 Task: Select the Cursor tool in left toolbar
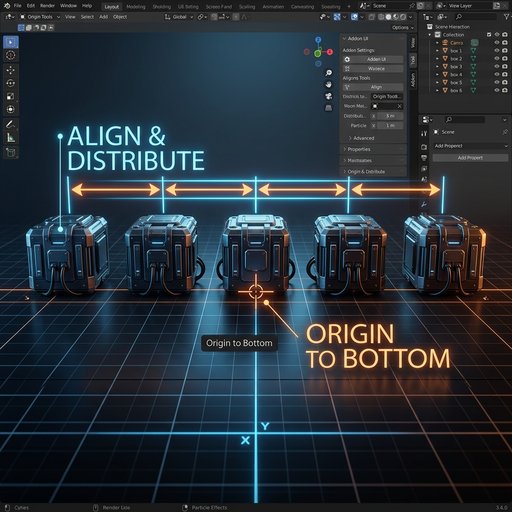coord(11,55)
